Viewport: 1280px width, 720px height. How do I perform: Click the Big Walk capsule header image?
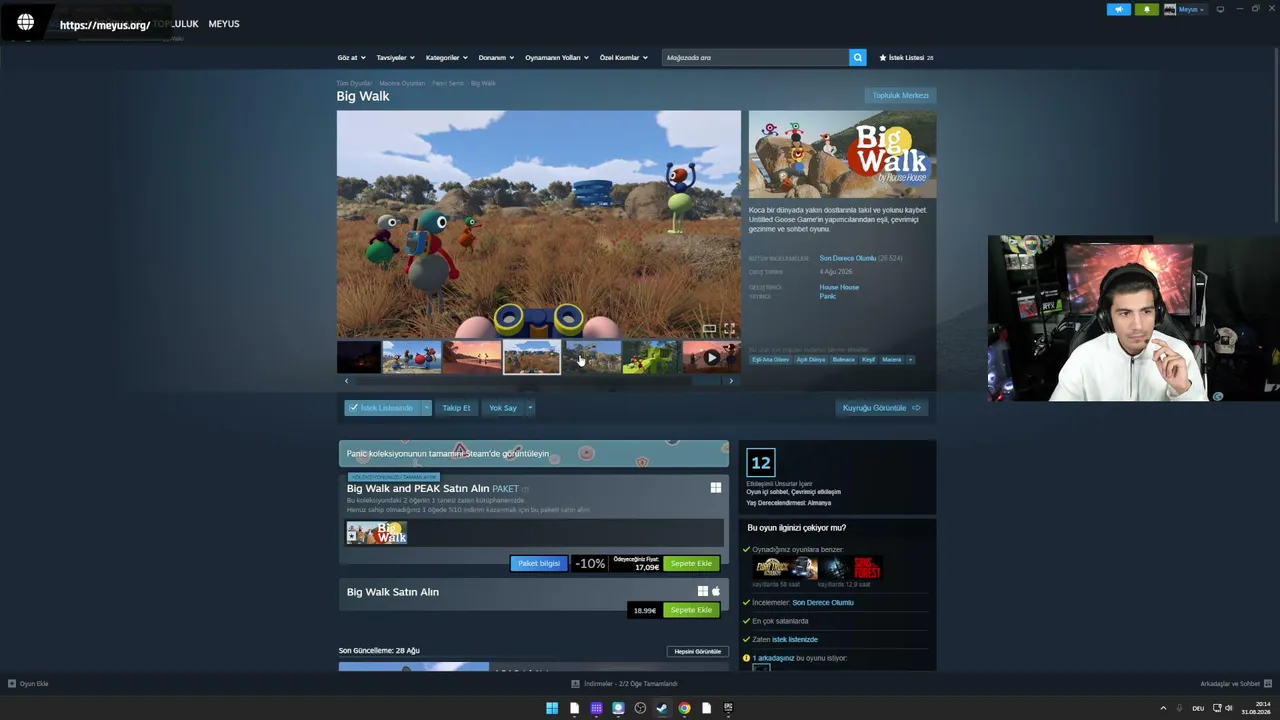point(843,154)
